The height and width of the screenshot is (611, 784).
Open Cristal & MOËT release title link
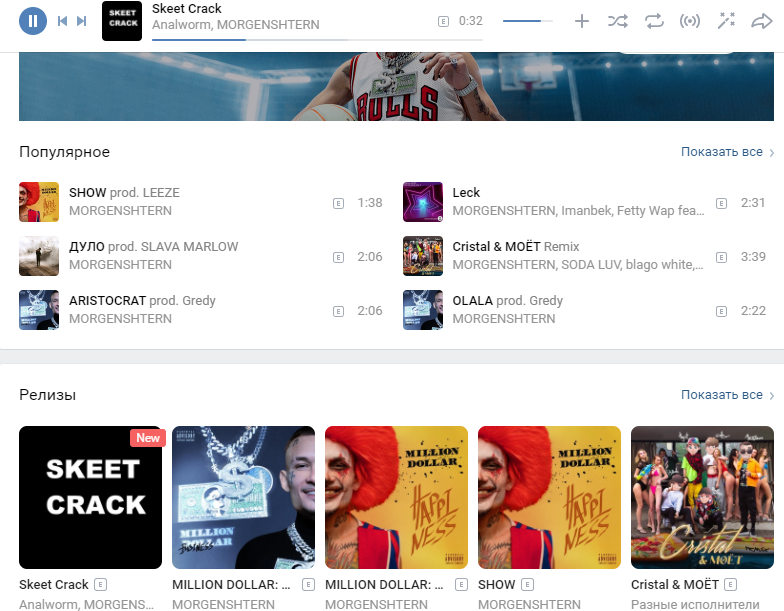674,584
